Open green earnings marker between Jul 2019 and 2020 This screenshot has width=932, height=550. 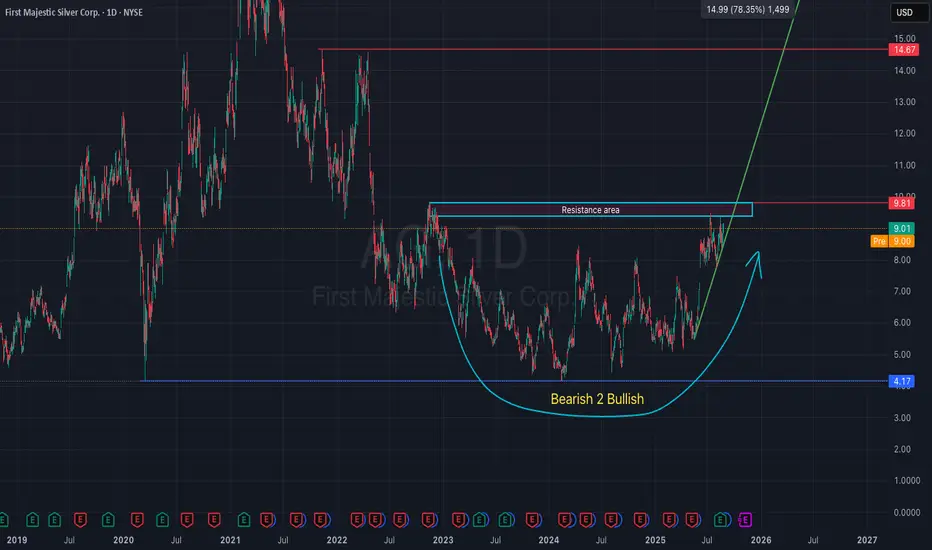[108, 520]
